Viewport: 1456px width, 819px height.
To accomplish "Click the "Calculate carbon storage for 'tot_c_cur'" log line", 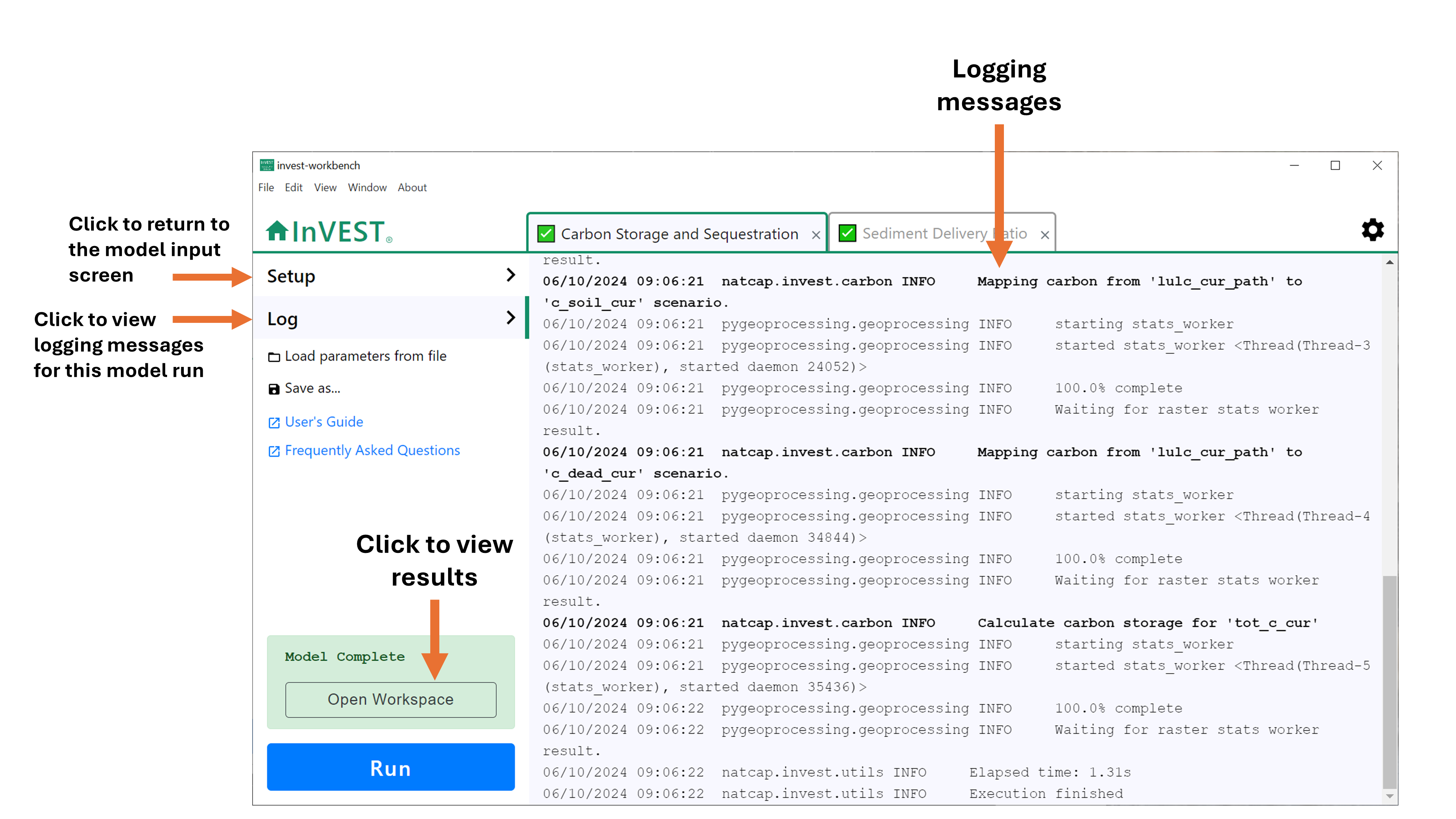I will pos(930,623).
